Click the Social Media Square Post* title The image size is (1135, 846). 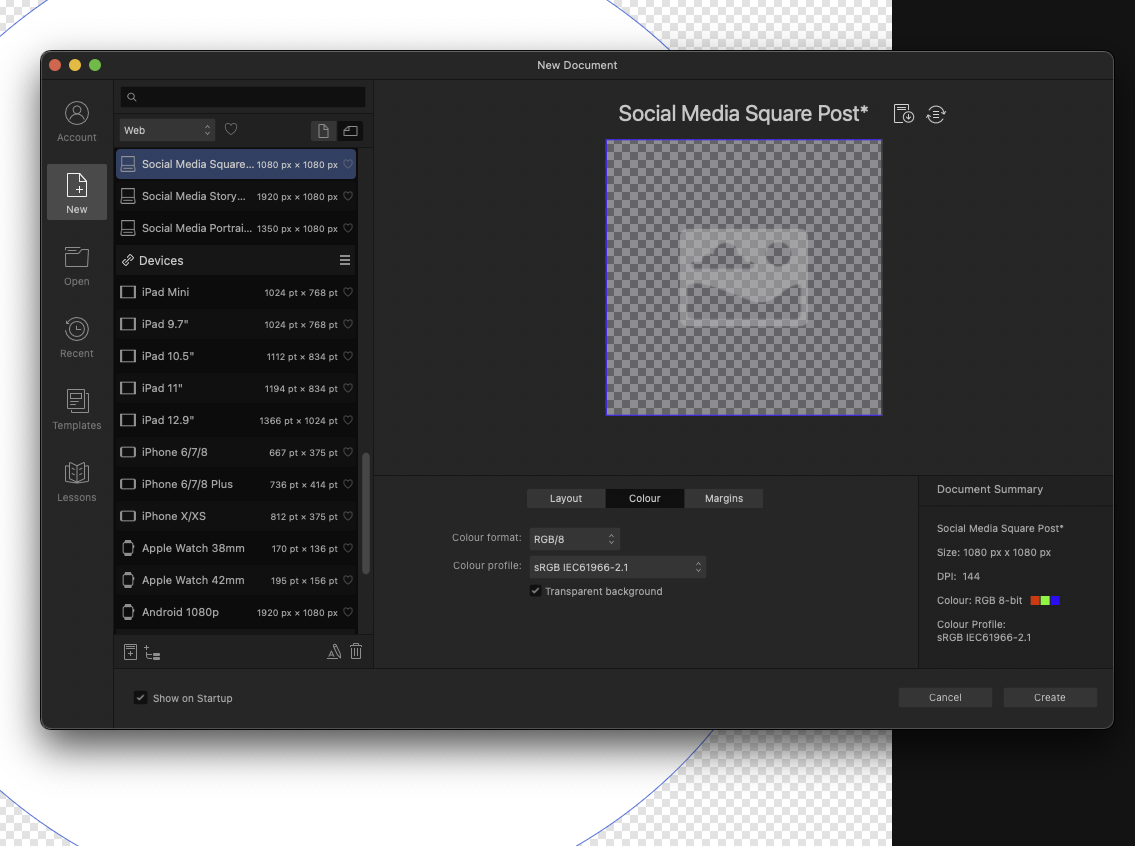point(743,114)
